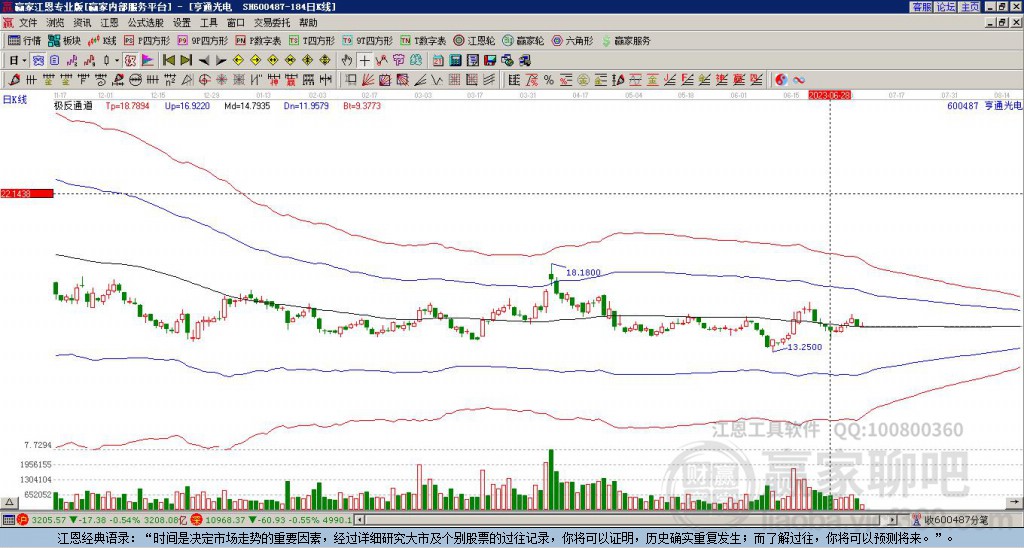The image size is (1024, 548).
Task: Open the 交易委托 menu
Action: [272, 23]
